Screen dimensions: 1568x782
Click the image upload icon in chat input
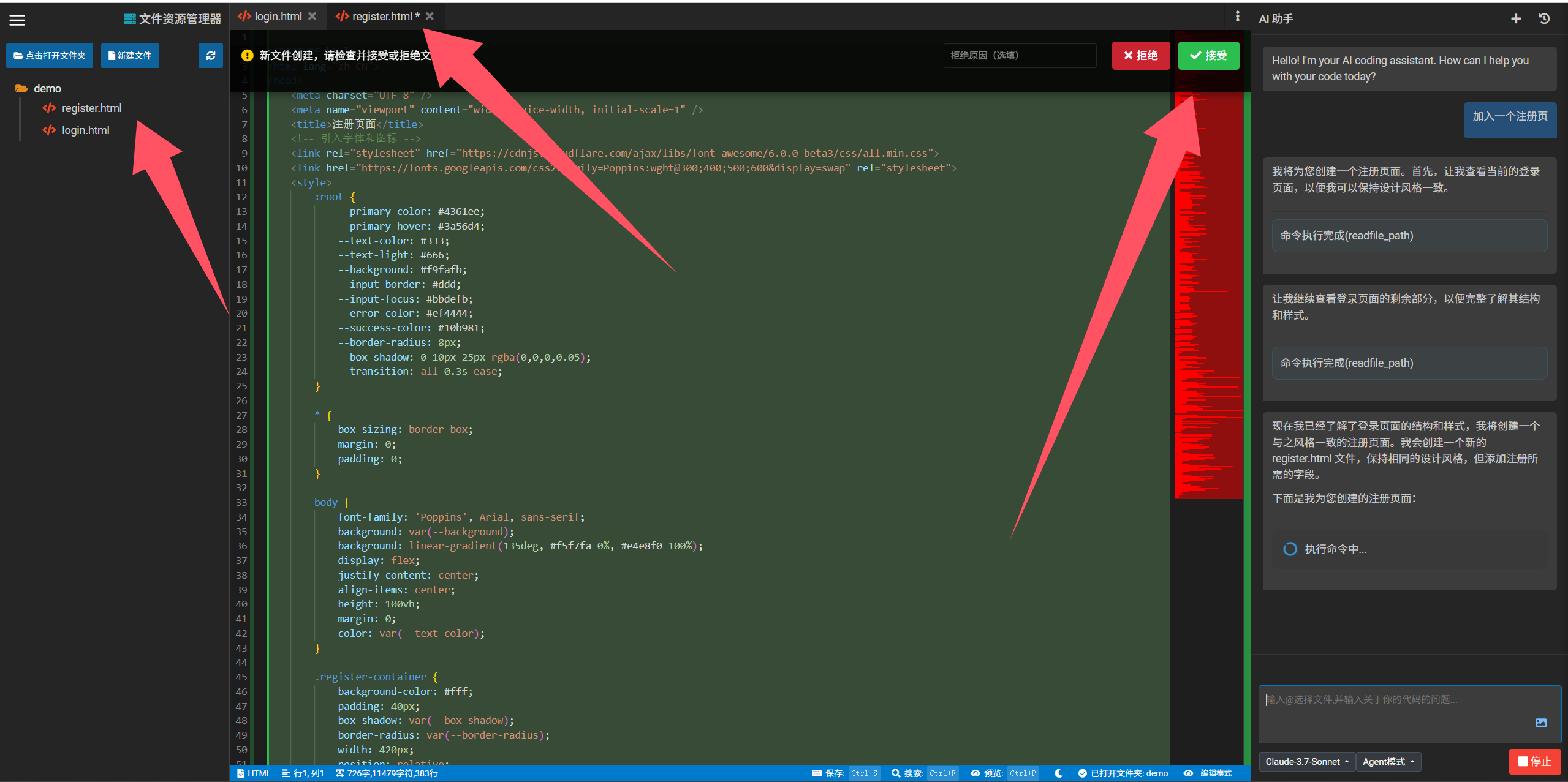[x=1541, y=723]
